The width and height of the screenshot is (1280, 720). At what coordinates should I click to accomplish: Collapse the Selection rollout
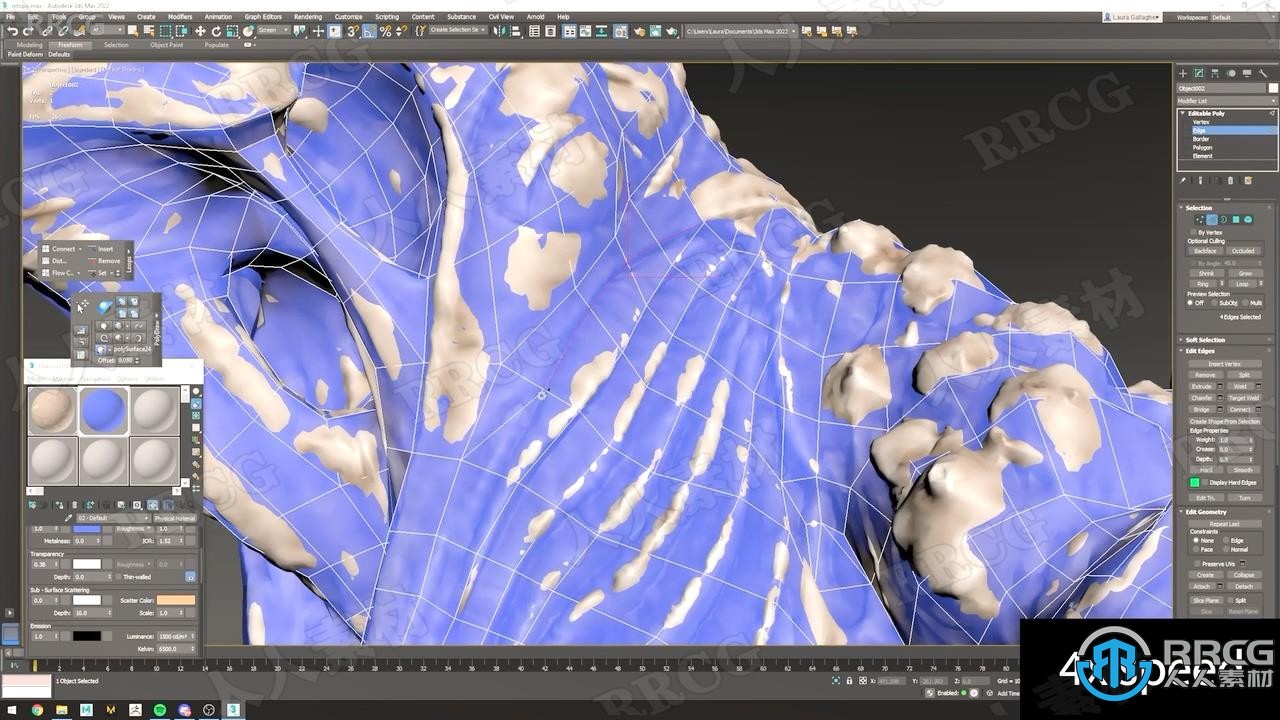click(1198, 208)
